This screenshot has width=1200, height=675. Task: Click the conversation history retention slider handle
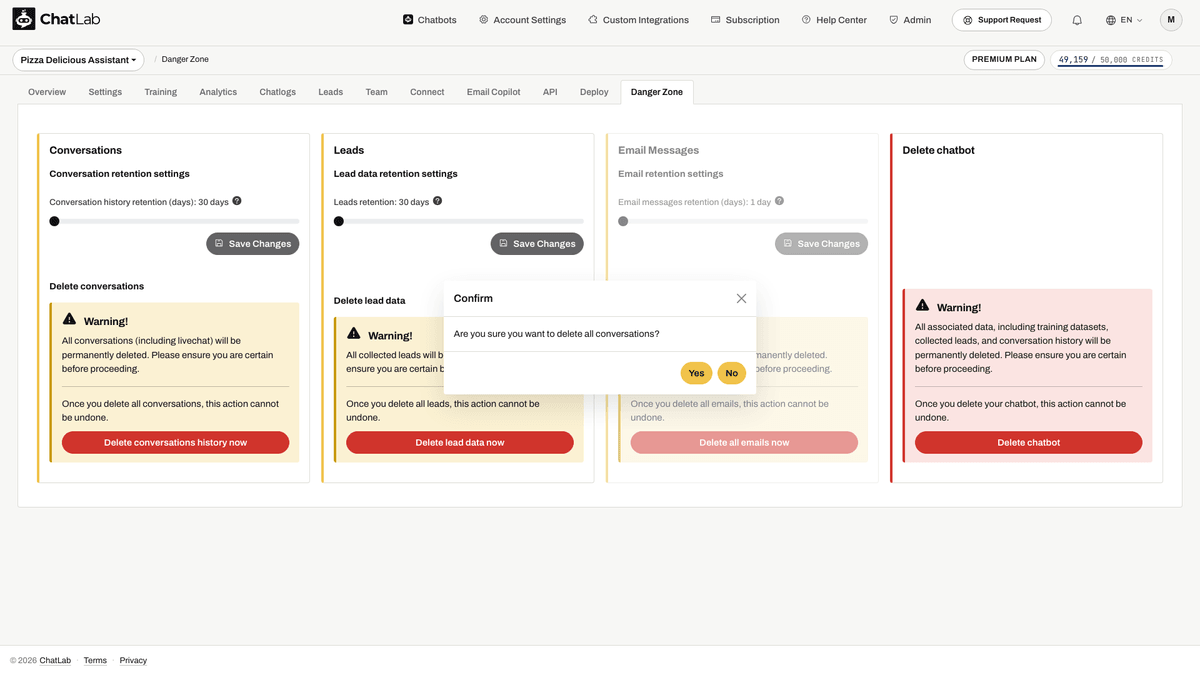tap(55, 221)
